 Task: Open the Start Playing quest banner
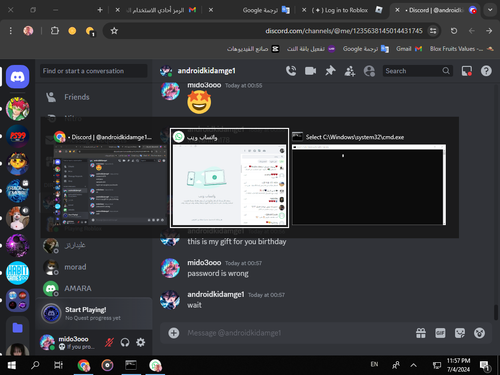click(94, 313)
